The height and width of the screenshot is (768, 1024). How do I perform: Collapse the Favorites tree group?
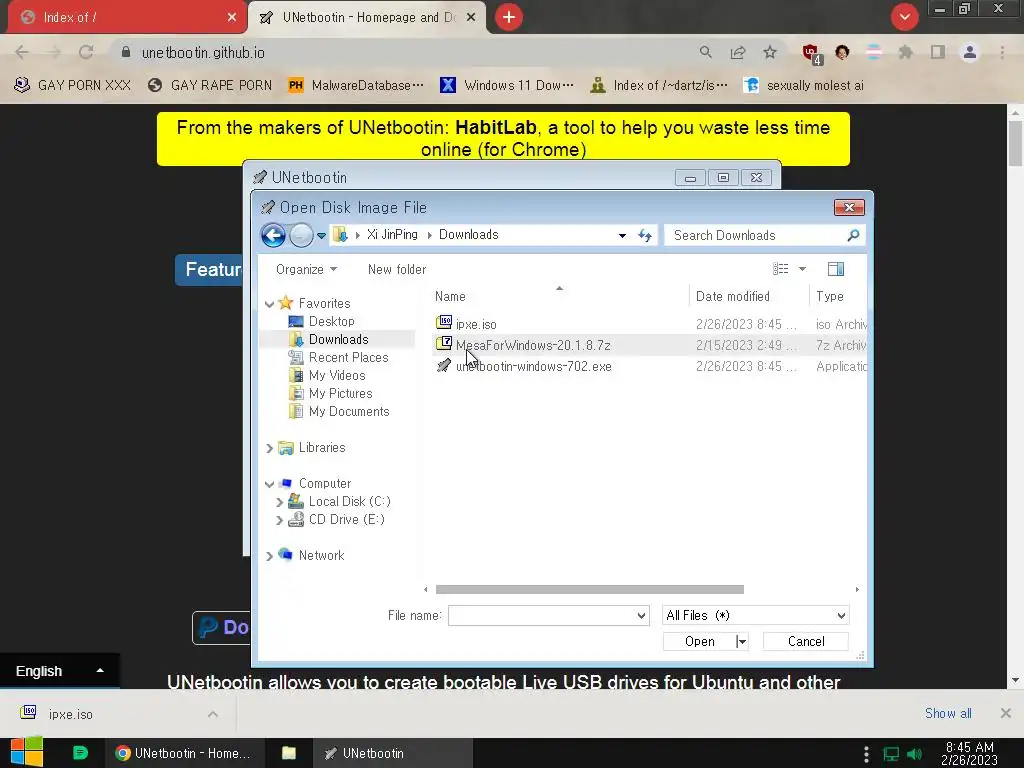point(269,304)
